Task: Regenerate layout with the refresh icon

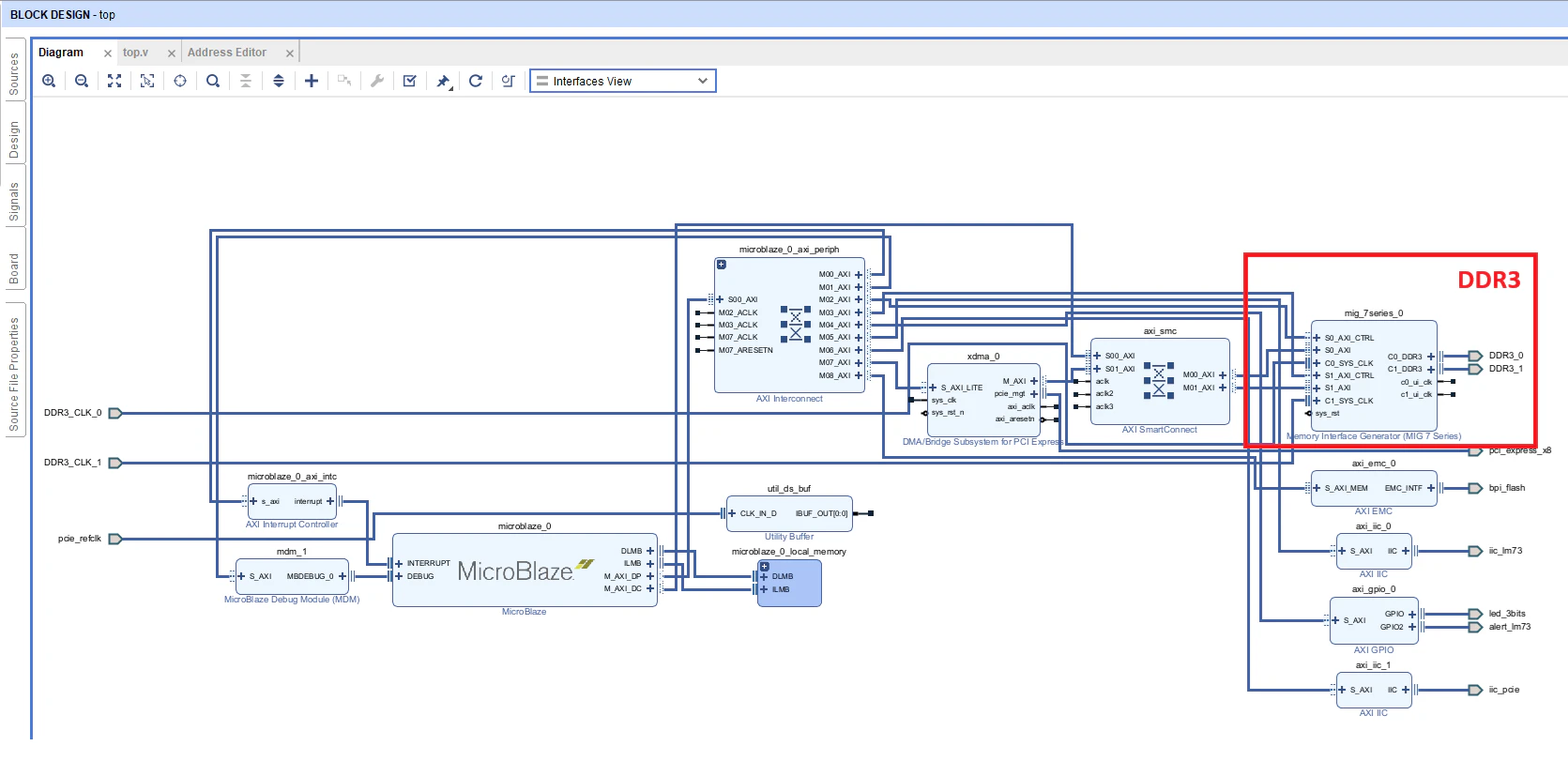Action: click(x=476, y=82)
